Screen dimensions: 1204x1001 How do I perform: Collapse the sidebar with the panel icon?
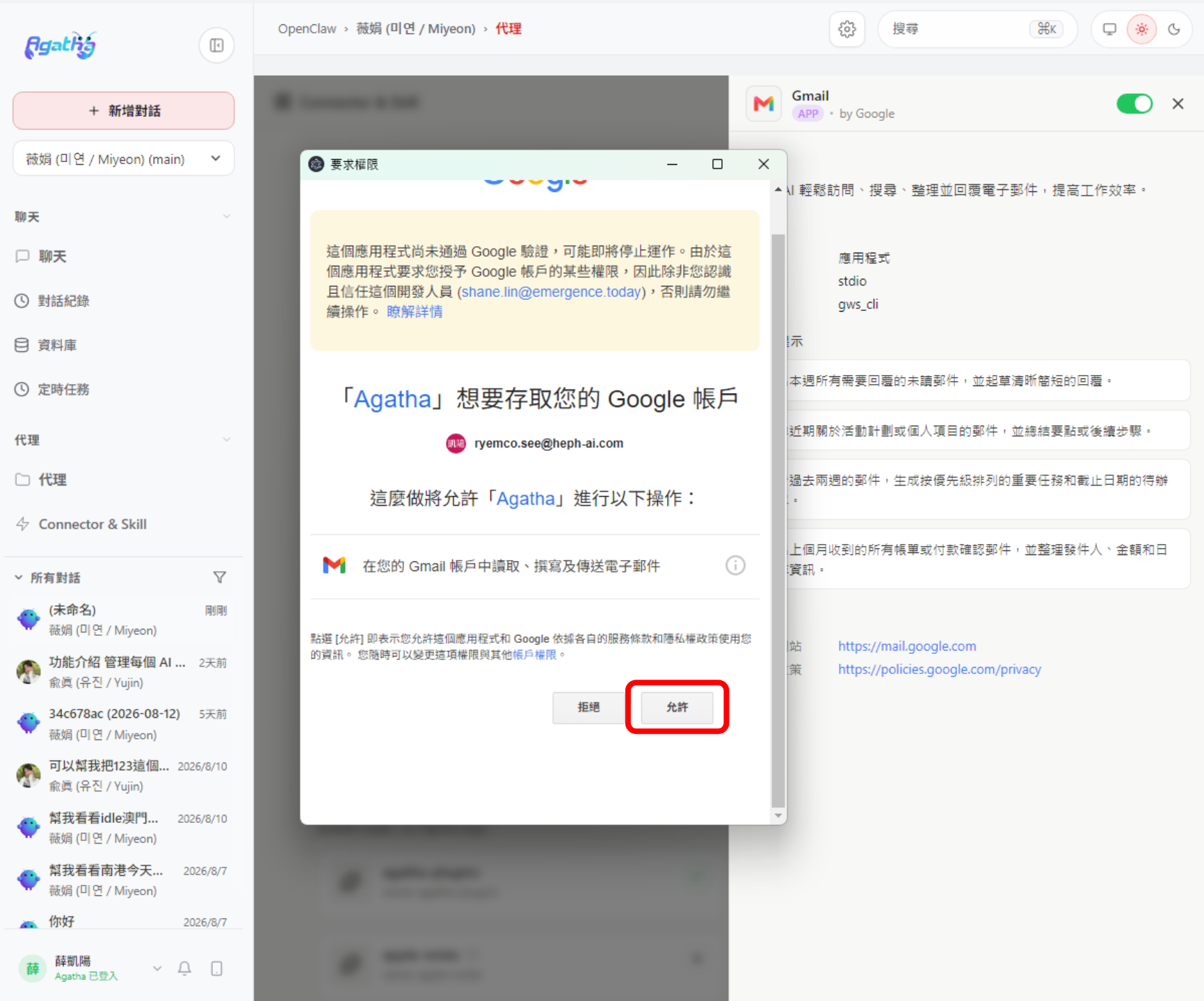[216, 45]
